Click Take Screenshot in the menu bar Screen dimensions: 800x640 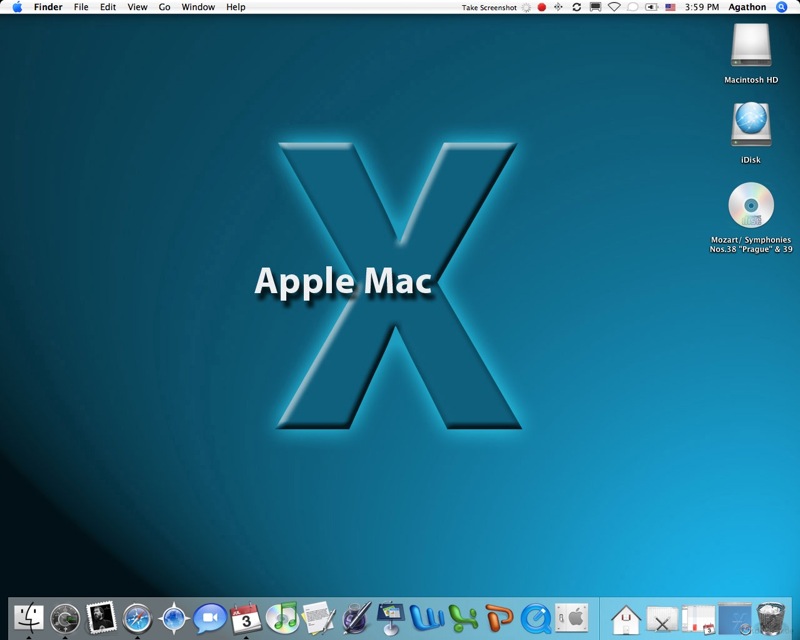[x=489, y=8]
